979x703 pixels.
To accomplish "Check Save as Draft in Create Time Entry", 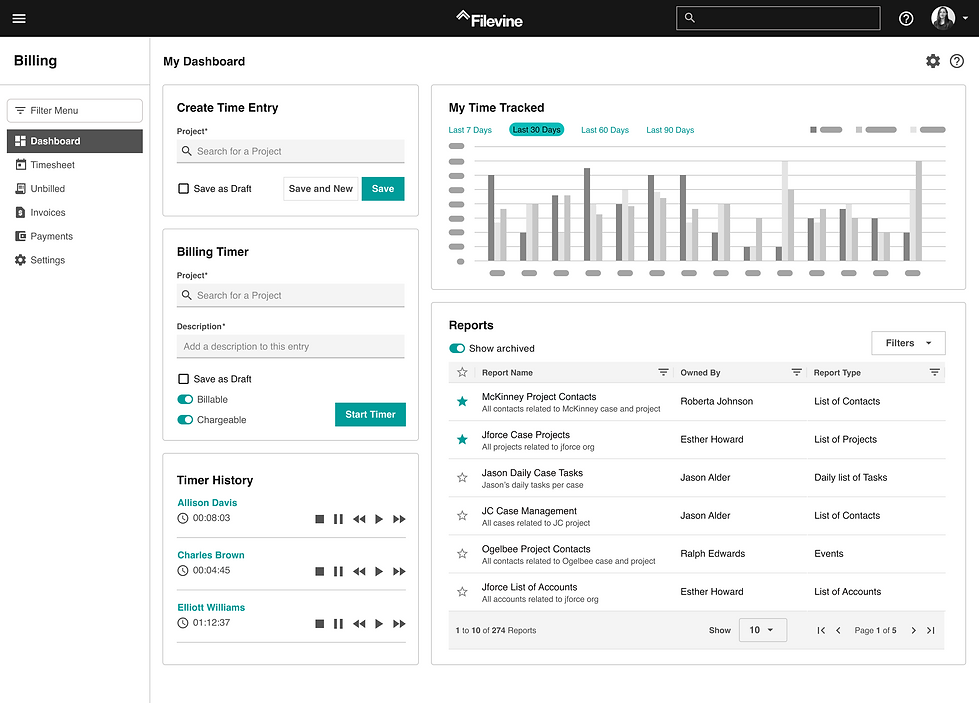I will [x=184, y=189].
